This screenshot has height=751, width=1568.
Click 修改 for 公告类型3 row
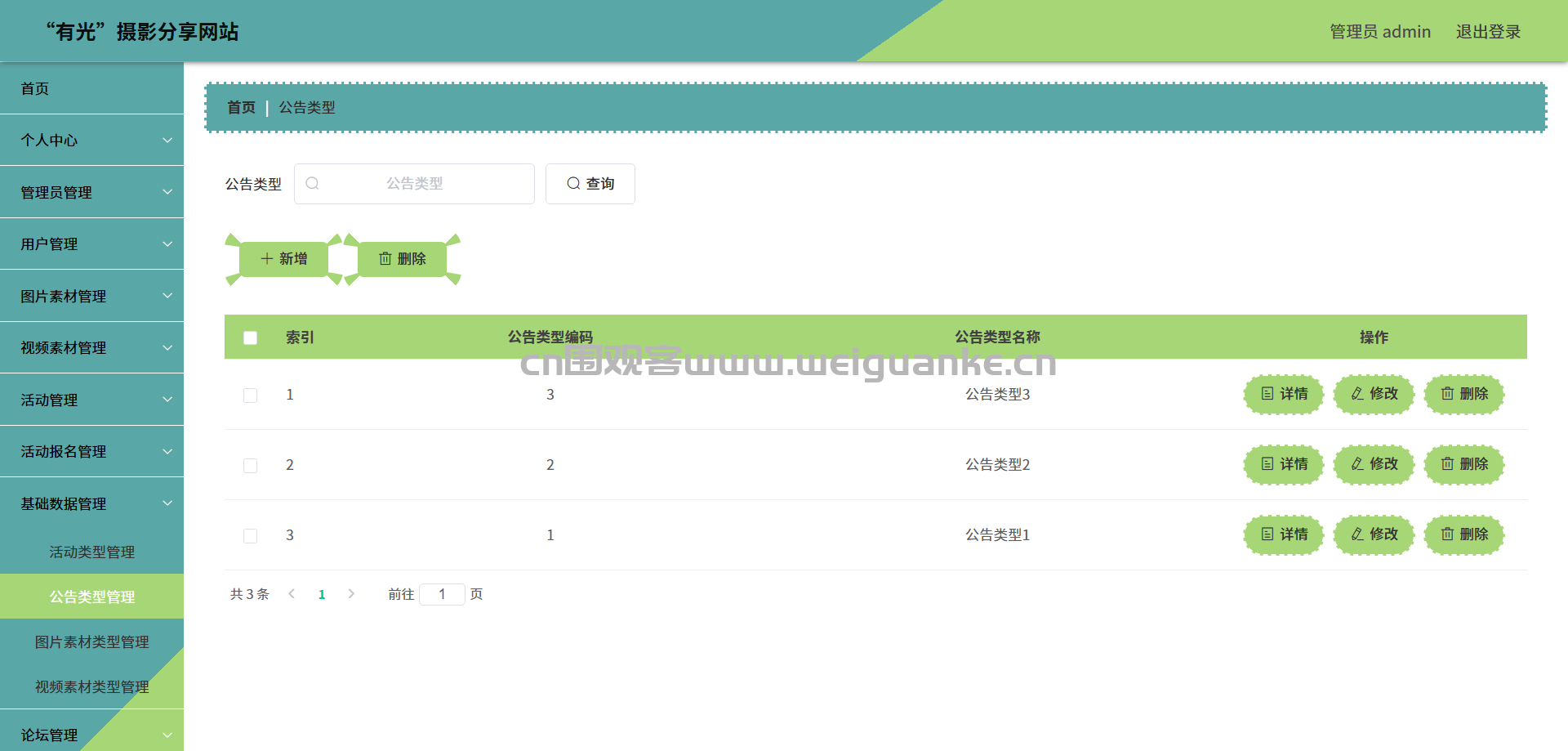click(1374, 394)
